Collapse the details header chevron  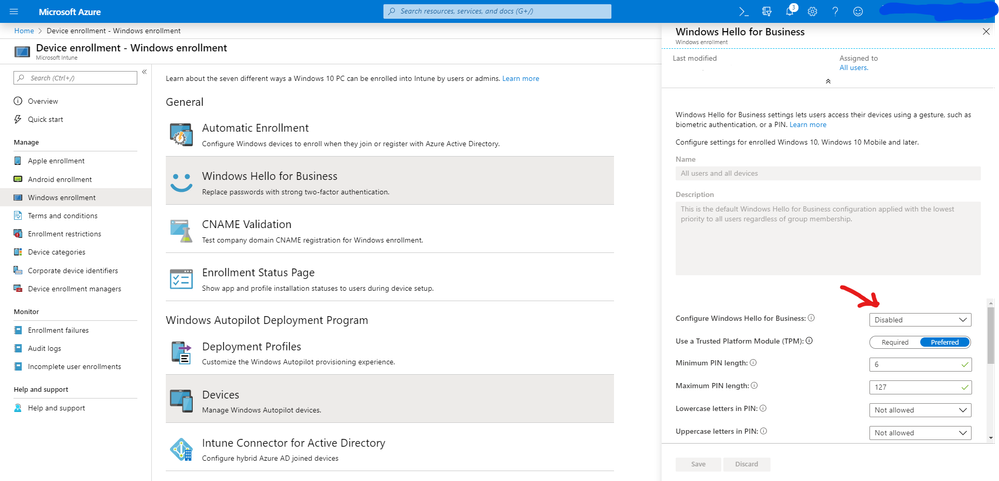(x=828, y=82)
